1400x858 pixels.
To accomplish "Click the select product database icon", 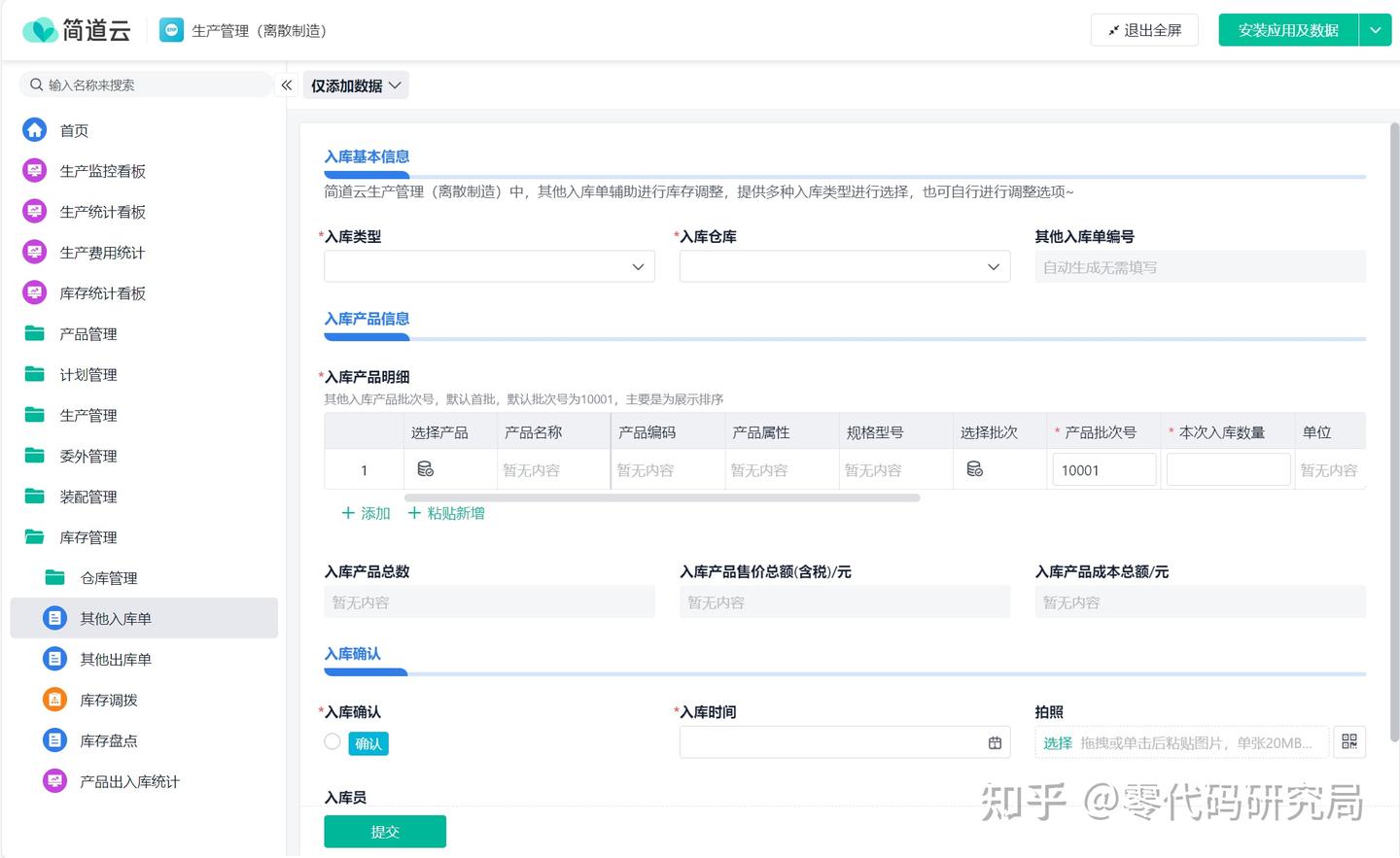I will pos(425,469).
